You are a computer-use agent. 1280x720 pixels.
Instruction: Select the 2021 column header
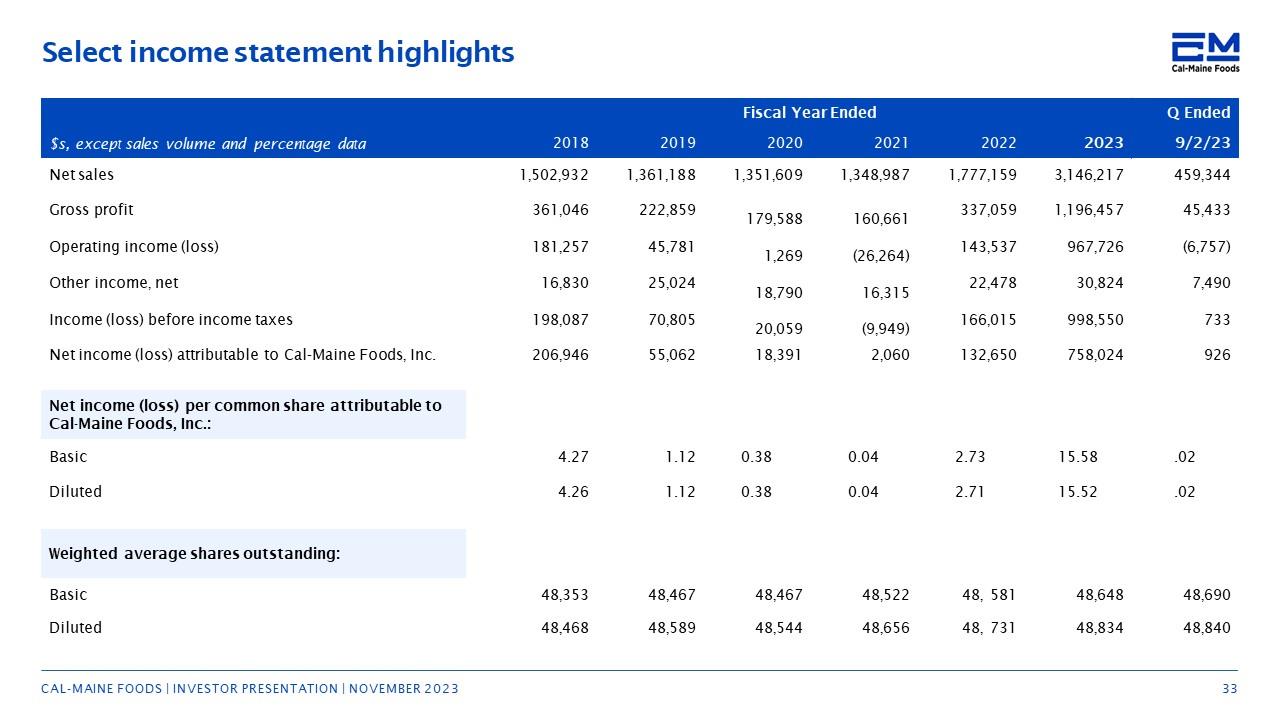click(891, 143)
